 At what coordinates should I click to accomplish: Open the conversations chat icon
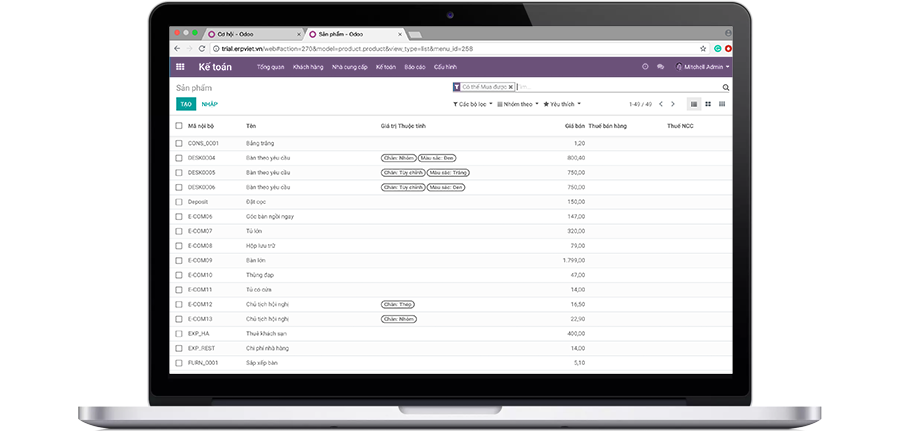(660, 67)
